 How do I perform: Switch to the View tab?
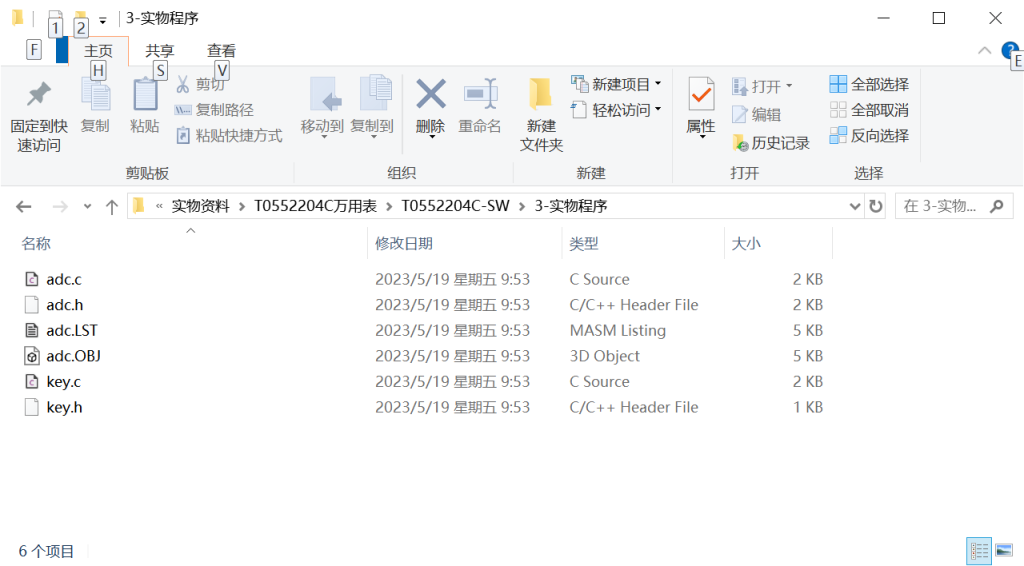(221, 50)
